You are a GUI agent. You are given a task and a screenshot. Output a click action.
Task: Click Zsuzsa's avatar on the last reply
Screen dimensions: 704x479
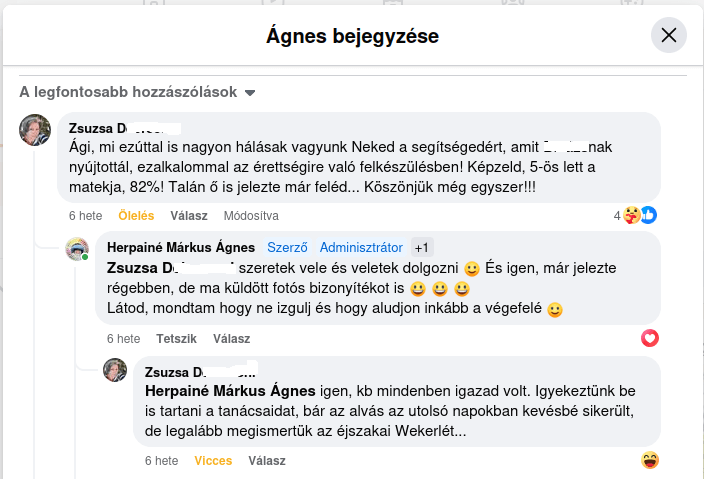click(115, 370)
